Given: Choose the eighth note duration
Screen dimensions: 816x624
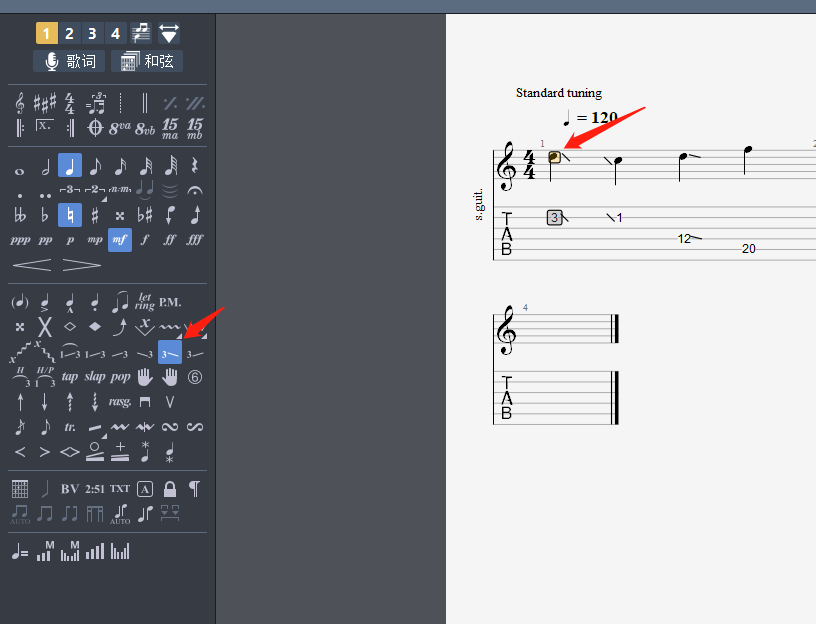Looking at the screenshot, I should pos(95,165).
